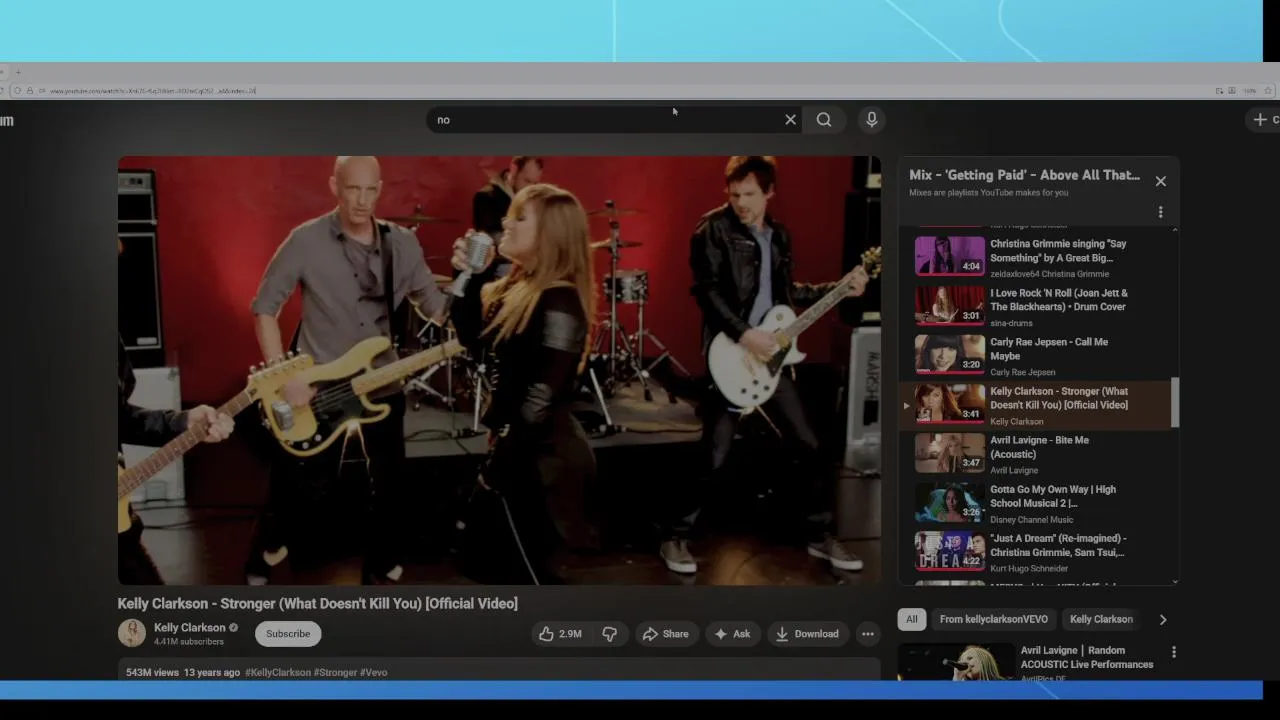Select the 'From kellyclarksonVEVO' chip
1280x720 pixels.
coord(994,619)
